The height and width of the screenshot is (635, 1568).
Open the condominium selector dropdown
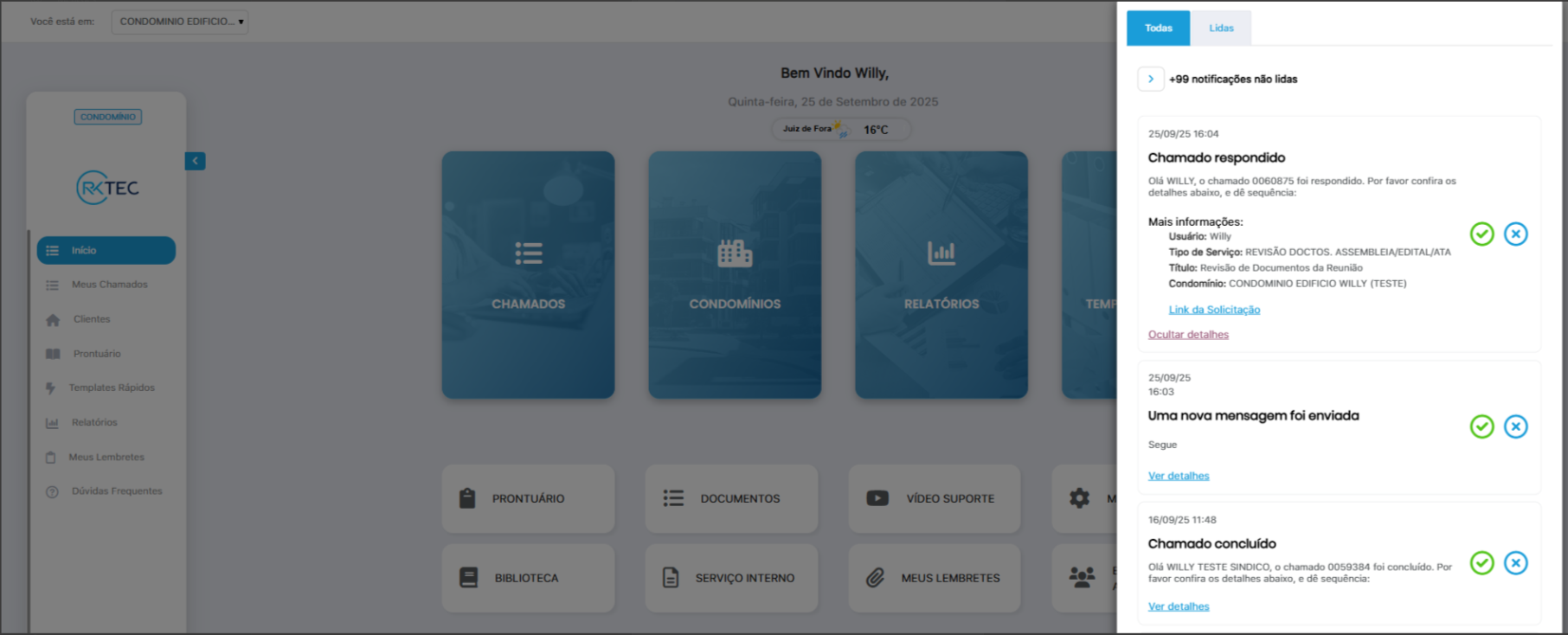click(x=180, y=22)
